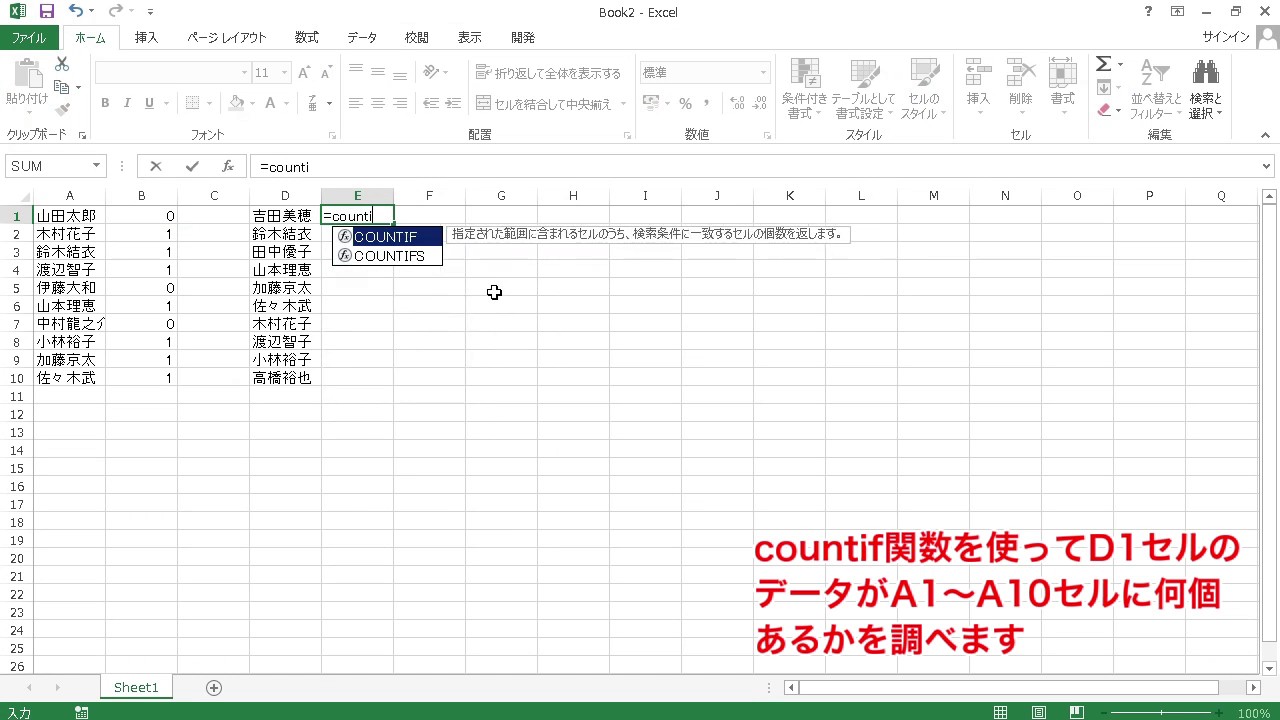Open Find and Select (検索と選択)
The height and width of the screenshot is (720, 1280).
[x=1206, y=89]
